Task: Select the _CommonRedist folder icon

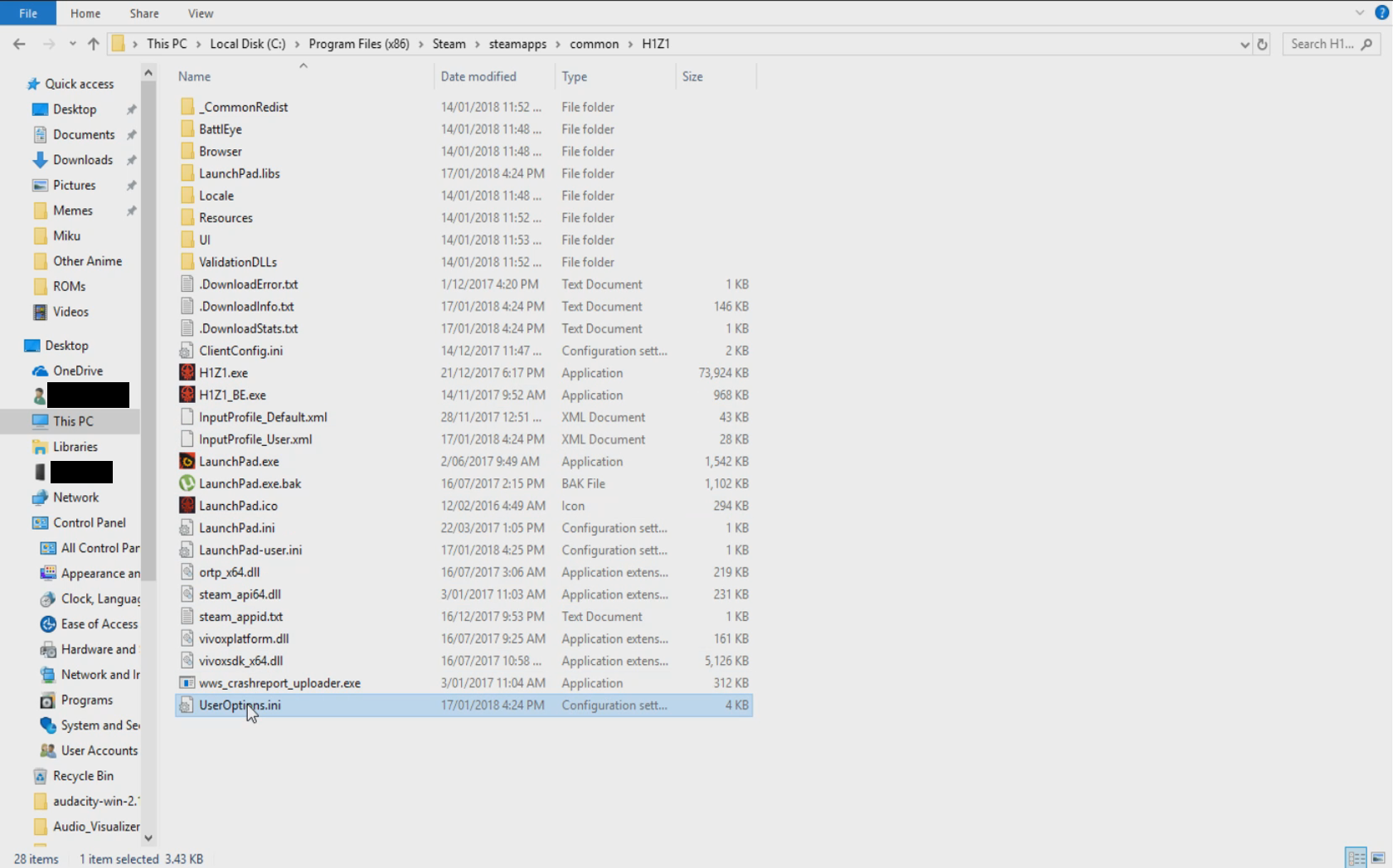Action: [187, 107]
